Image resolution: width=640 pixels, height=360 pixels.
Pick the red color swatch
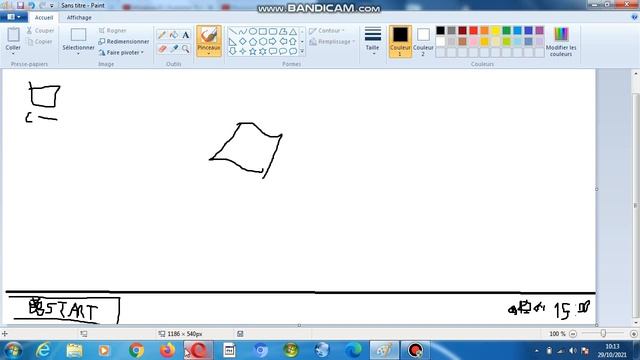pos(473,31)
